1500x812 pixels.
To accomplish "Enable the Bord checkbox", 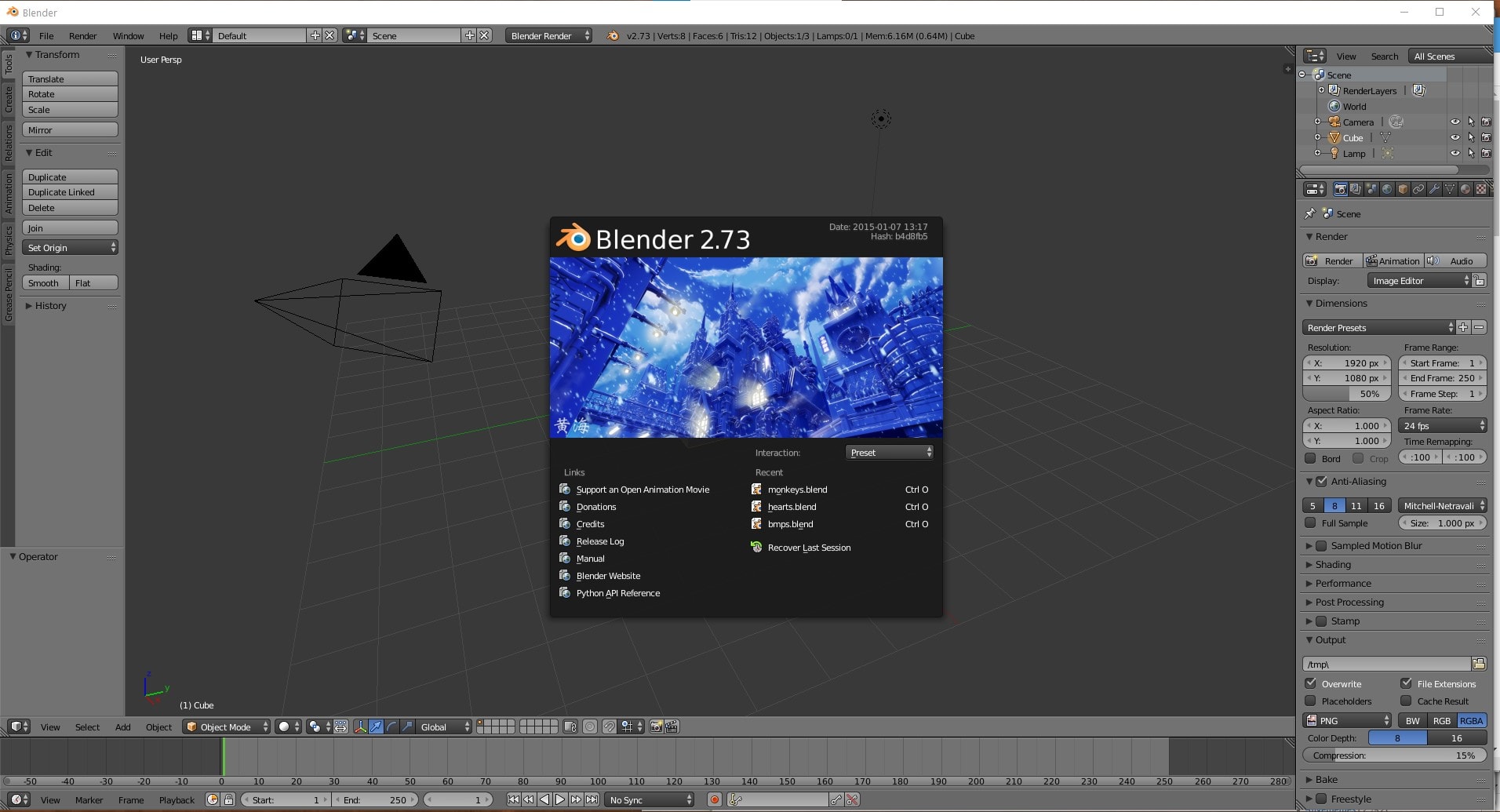I will [1310, 458].
